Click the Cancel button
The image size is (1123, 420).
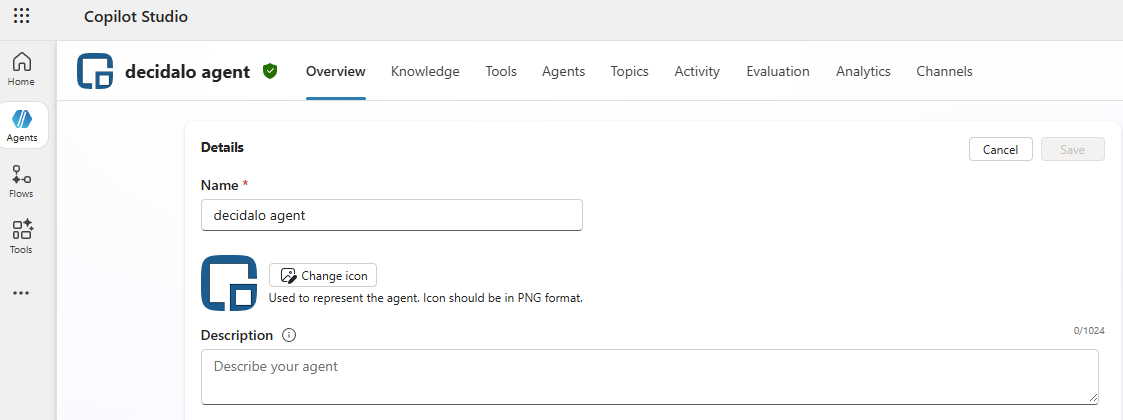coord(1001,149)
